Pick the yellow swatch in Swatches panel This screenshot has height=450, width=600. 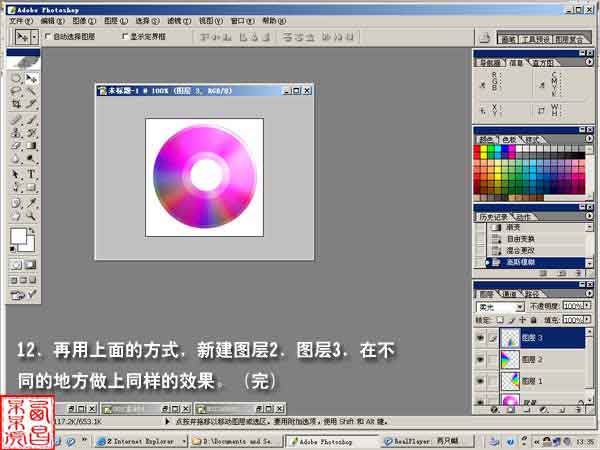pyautogui.click(x=484, y=149)
